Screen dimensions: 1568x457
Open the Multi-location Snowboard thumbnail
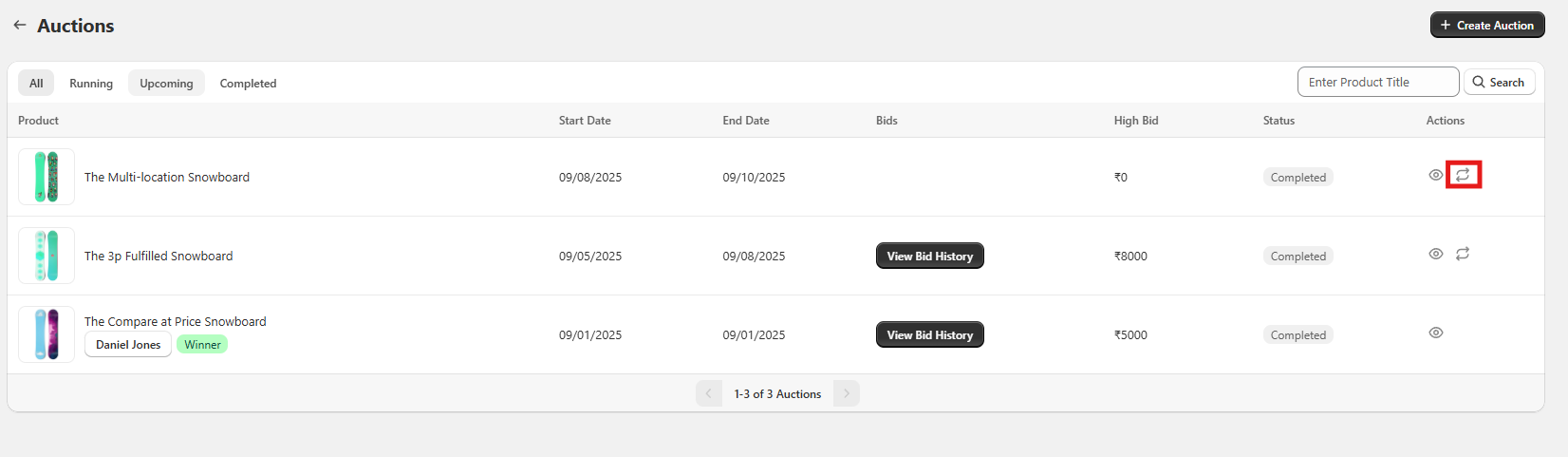[x=47, y=177]
